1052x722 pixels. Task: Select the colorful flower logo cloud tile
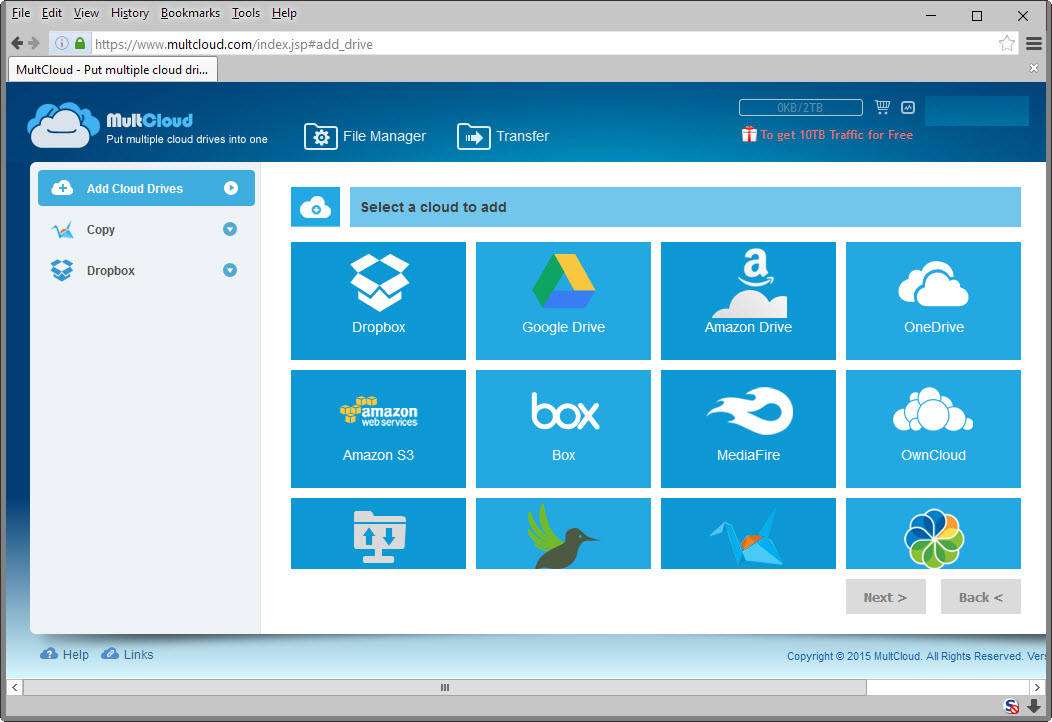pyautogui.click(x=933, y=533)
